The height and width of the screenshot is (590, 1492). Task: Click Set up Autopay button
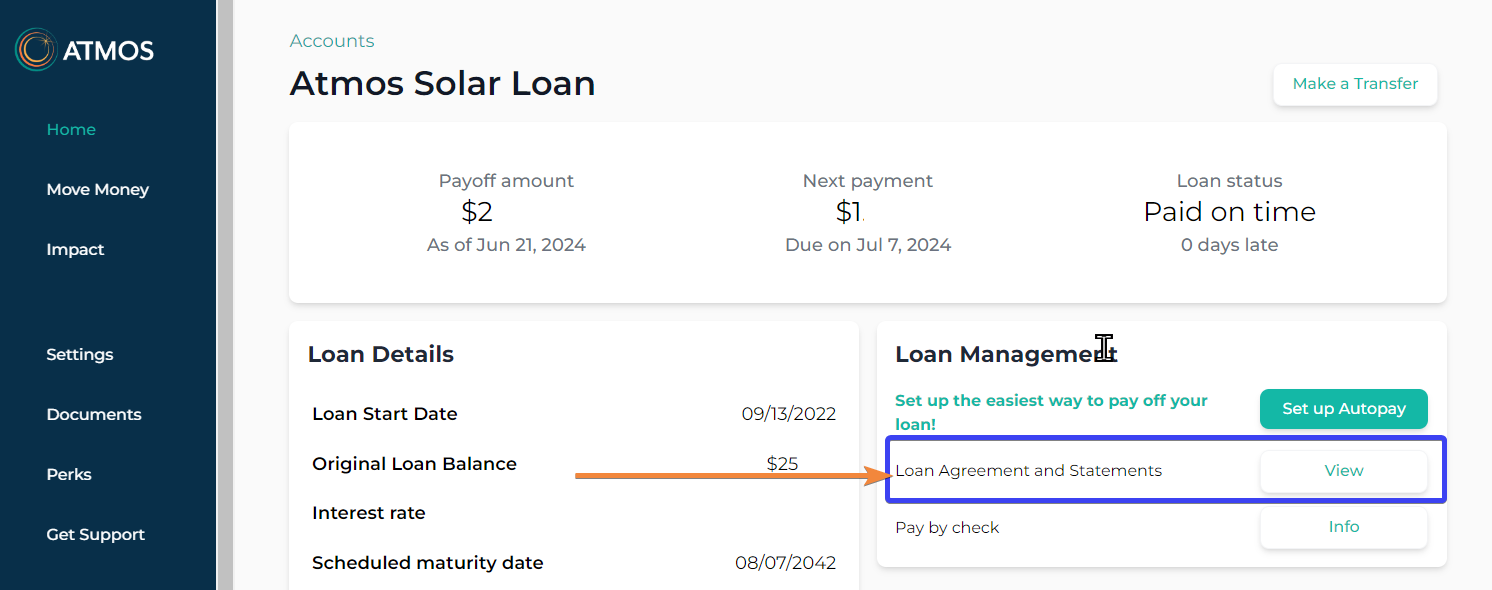pyautogui.click(x=1343, y=409)
